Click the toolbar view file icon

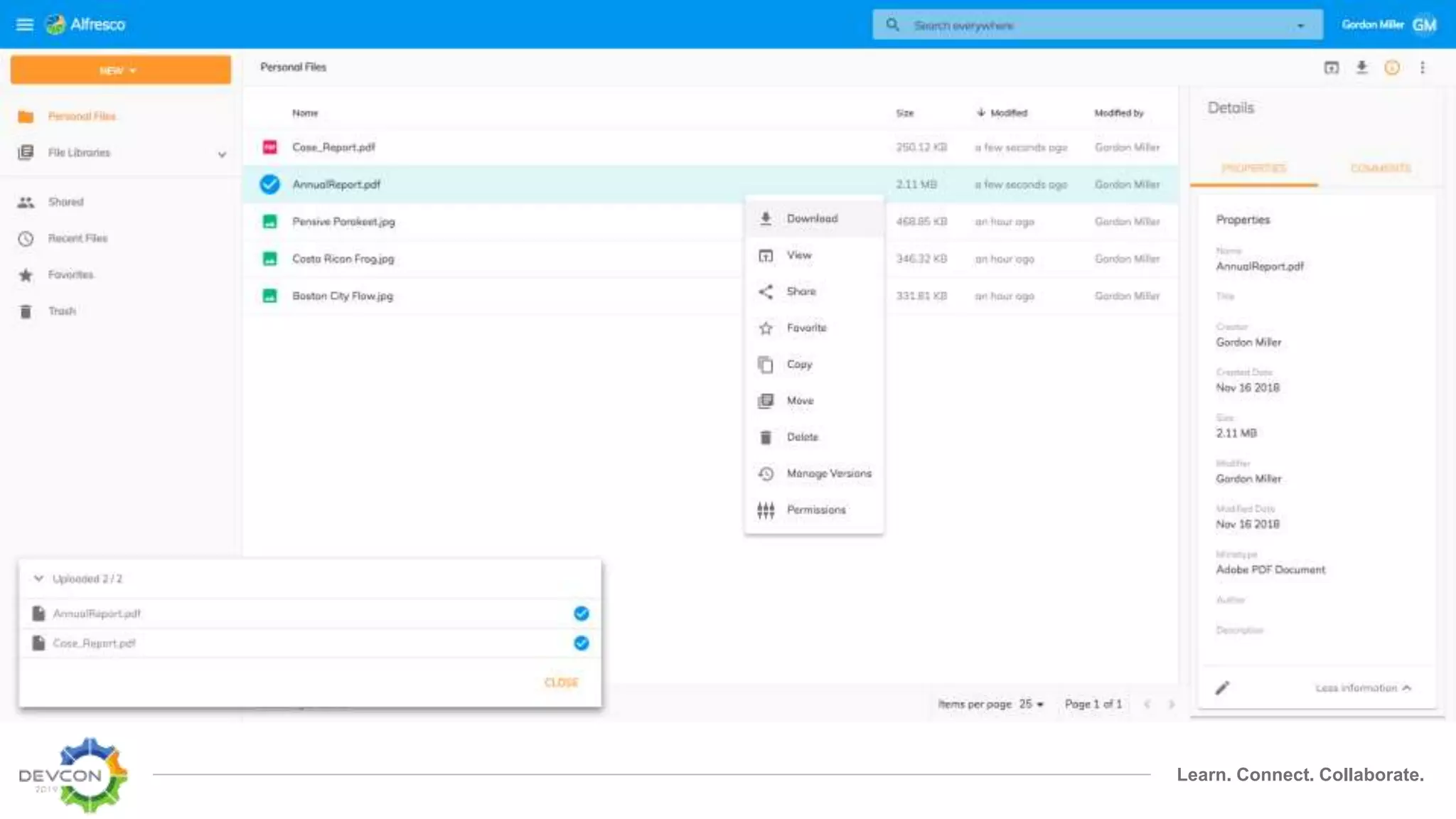point(1331,68)
